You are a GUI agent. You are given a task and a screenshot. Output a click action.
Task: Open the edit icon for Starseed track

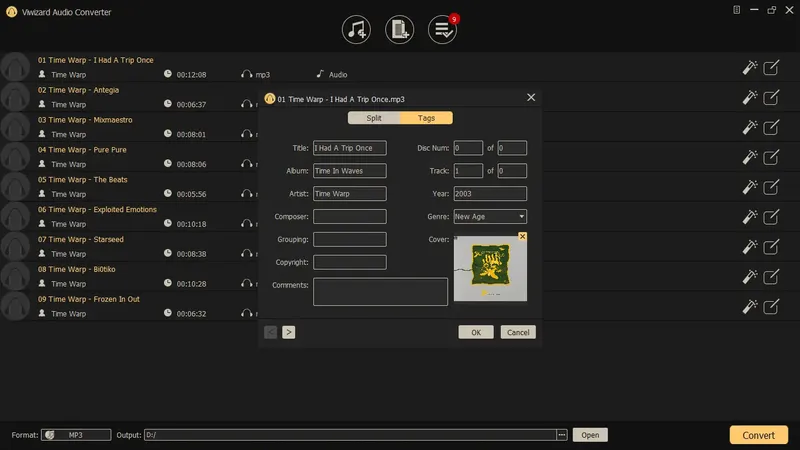pos(771,246)
